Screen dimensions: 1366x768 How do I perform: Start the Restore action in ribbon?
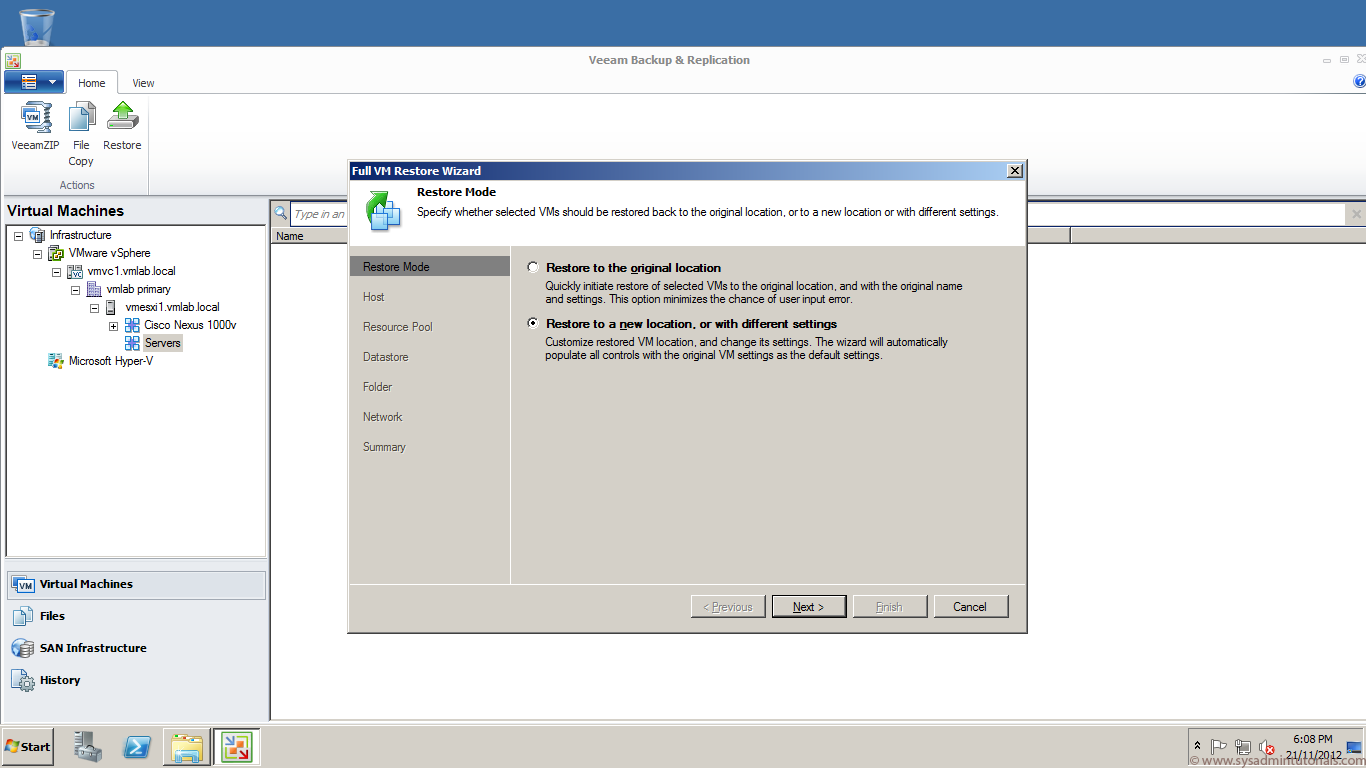tap(122, 126)
